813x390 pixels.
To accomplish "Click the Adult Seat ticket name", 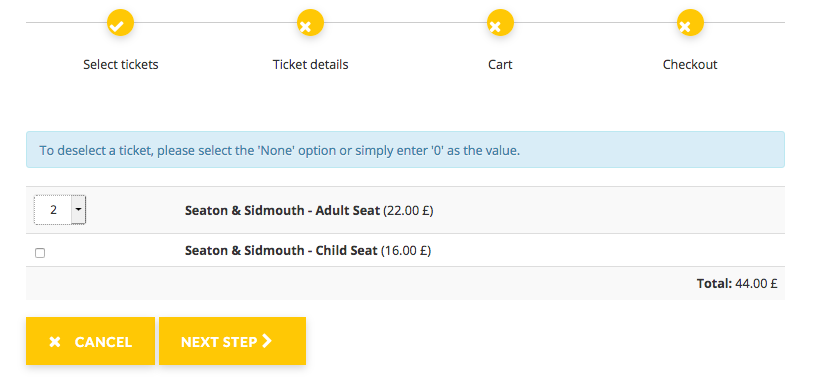I will pos(283,211).
